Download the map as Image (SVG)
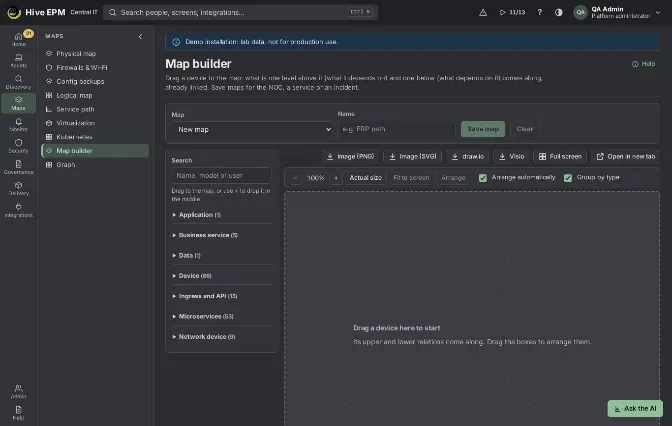 [413, 156]
